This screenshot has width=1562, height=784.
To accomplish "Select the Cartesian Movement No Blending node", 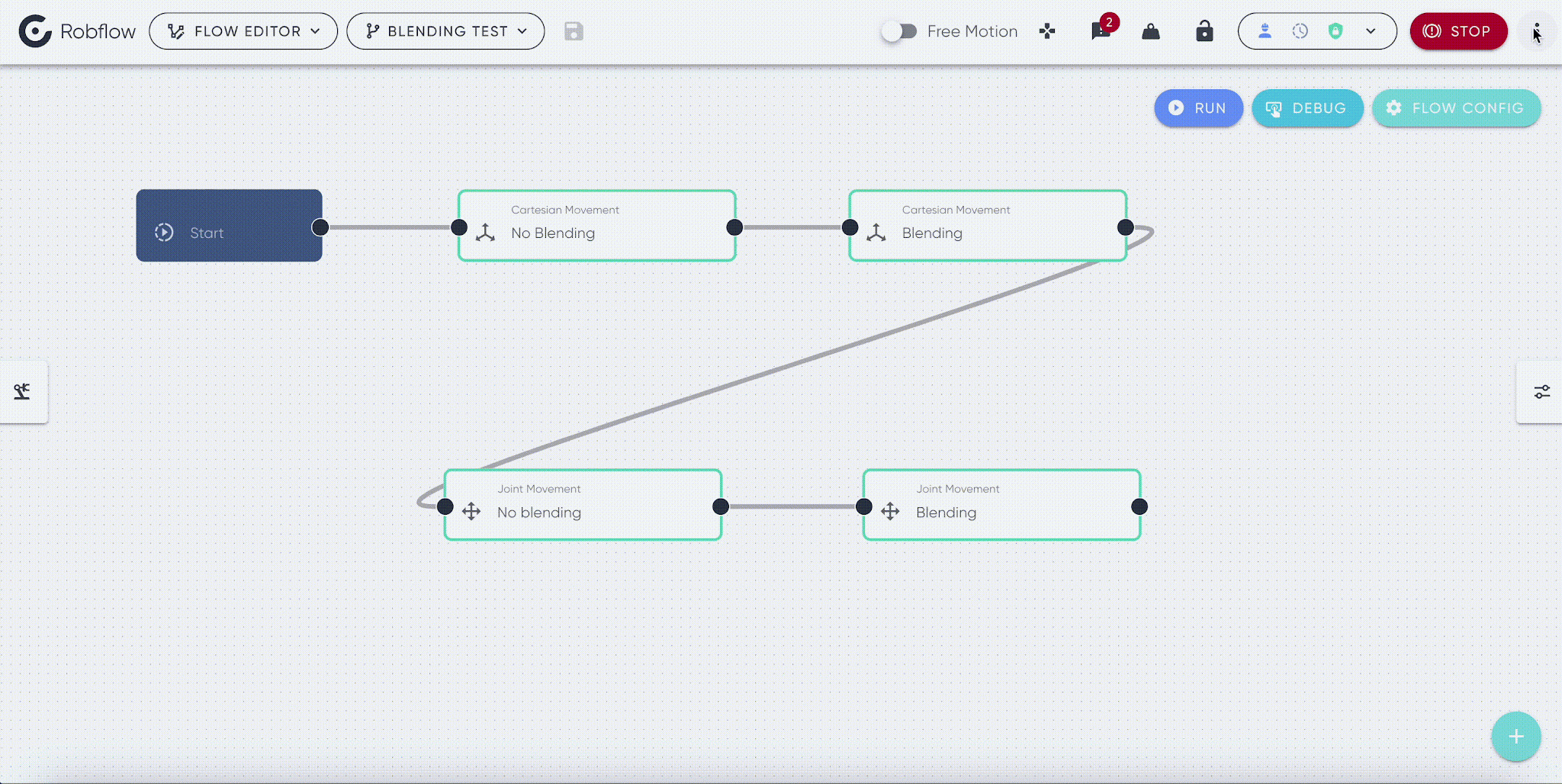I will pyautogui.click(x=596, y=226).
